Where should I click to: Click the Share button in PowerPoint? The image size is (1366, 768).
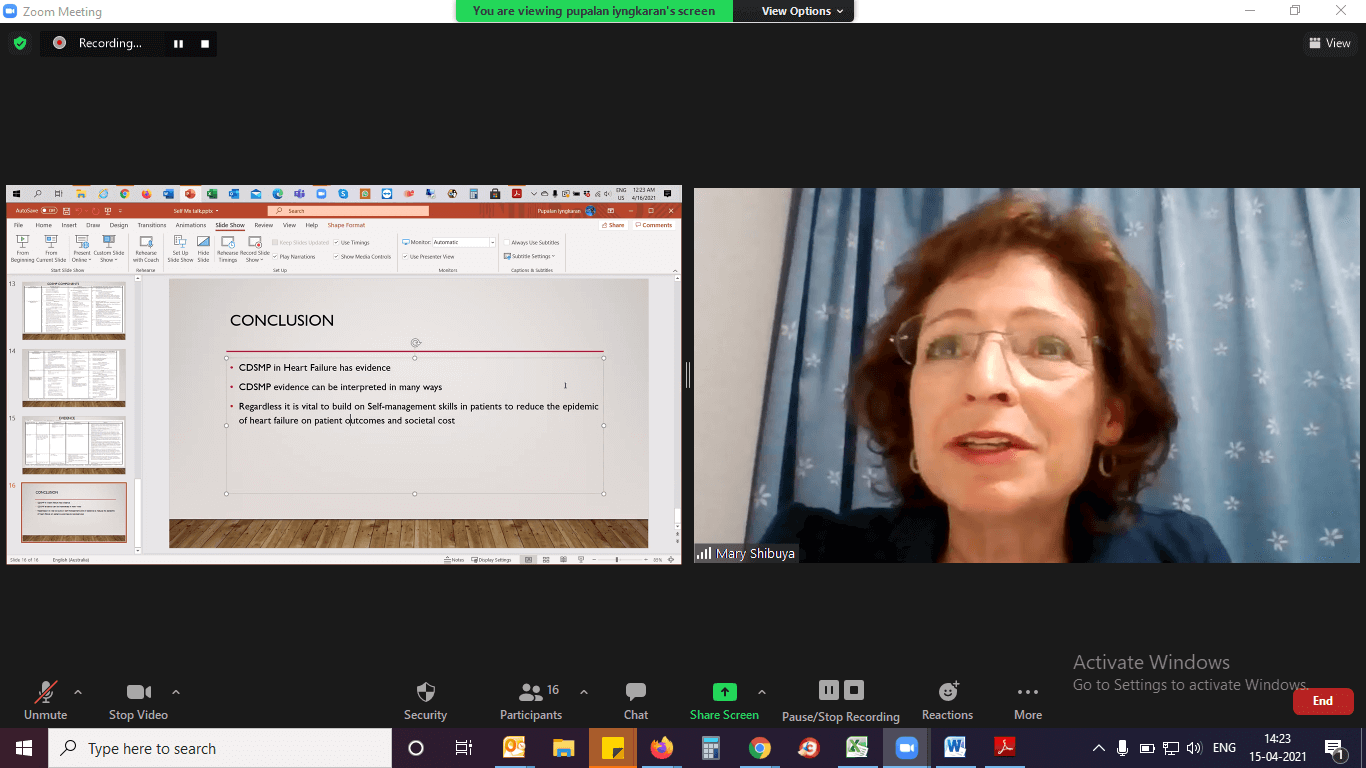tap(613, 225)
